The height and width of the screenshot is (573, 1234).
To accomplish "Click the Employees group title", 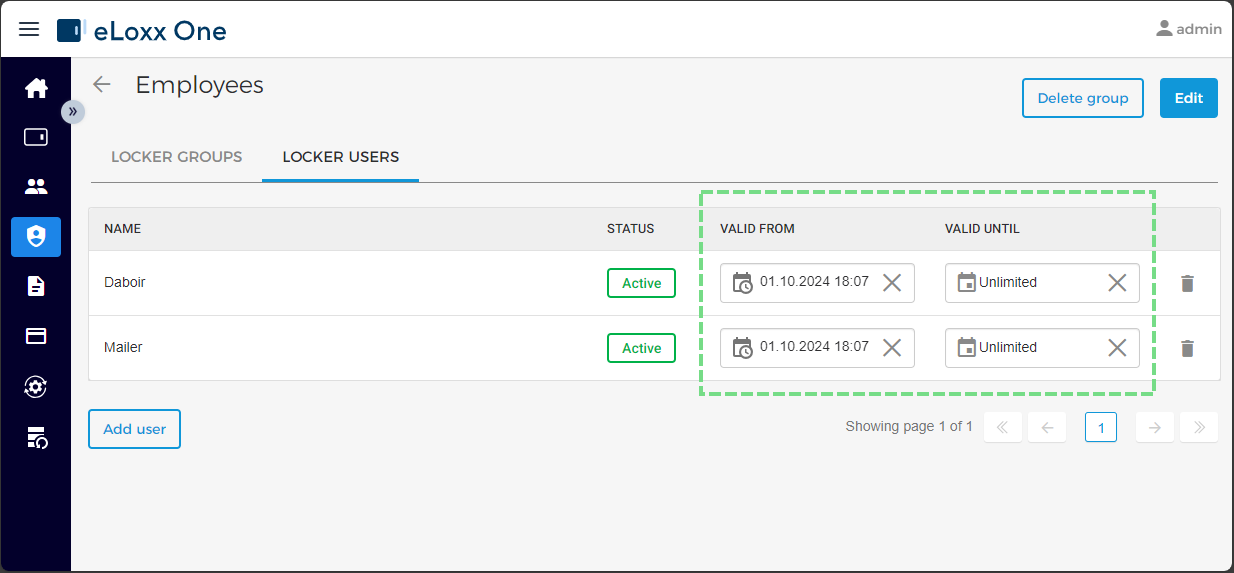I will (199, 85).
